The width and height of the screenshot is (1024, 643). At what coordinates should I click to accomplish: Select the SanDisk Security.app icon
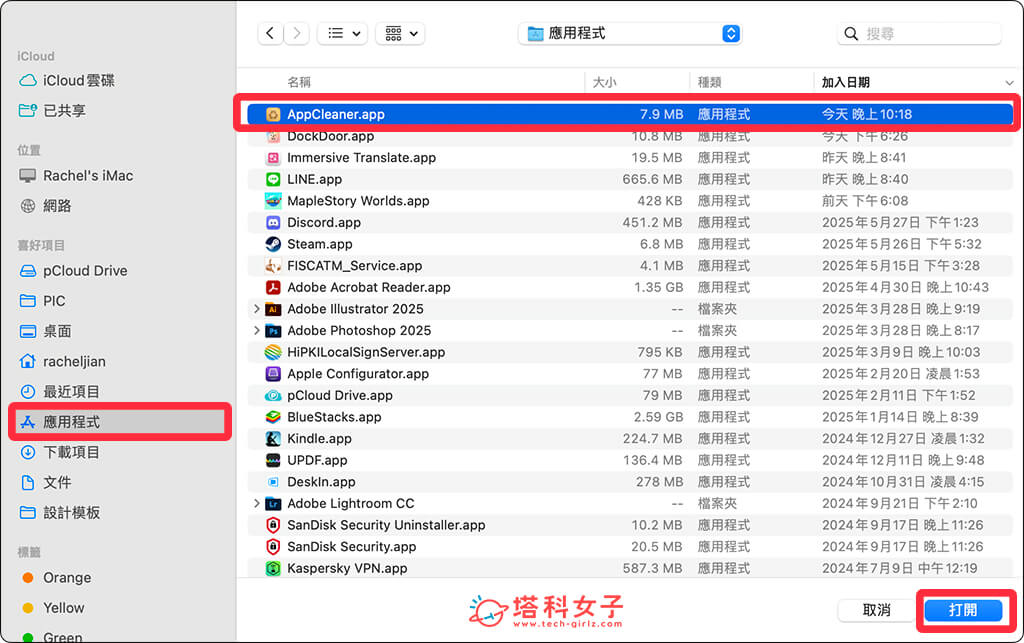273,546
